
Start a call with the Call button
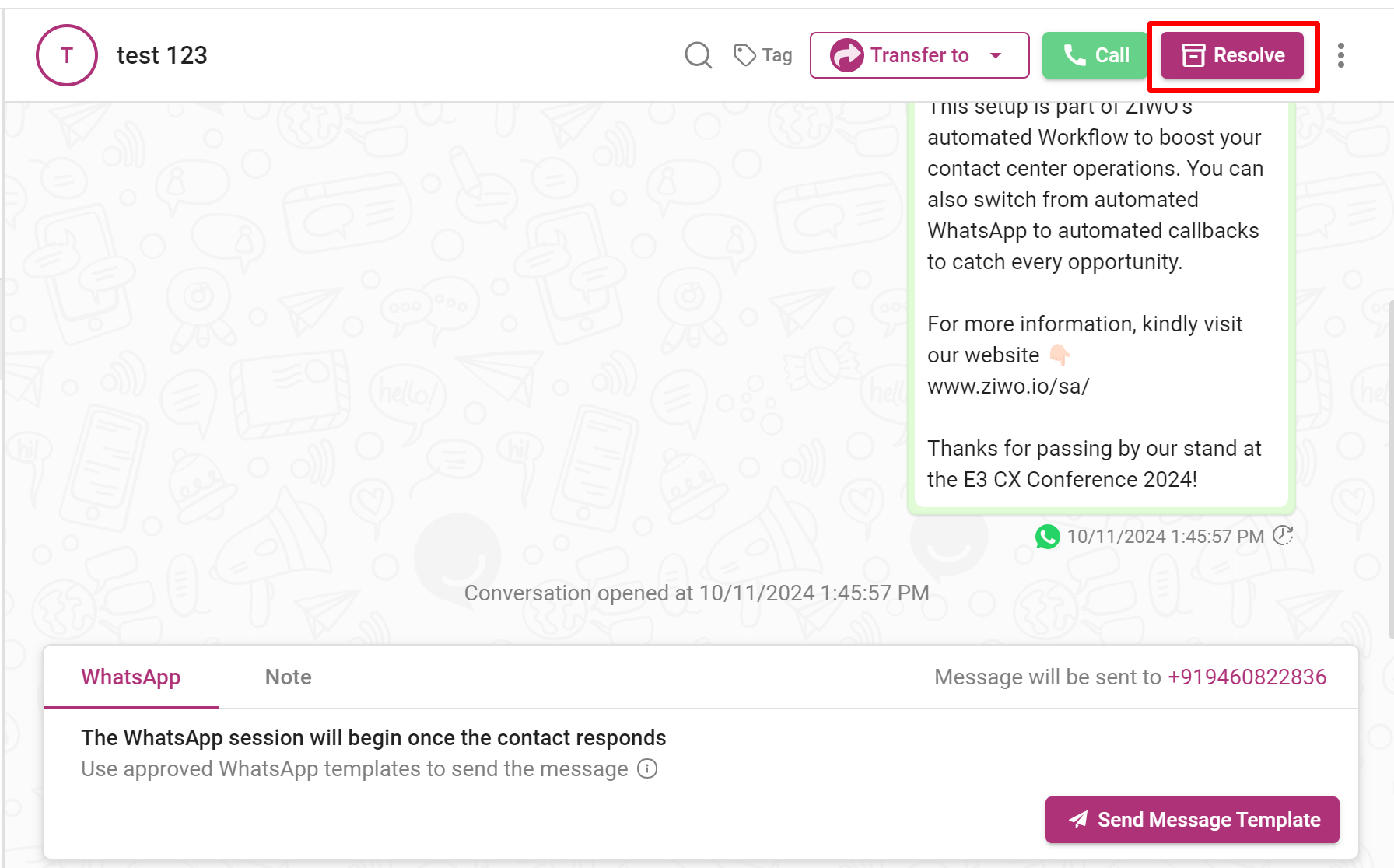click(x=1095, y=55)
